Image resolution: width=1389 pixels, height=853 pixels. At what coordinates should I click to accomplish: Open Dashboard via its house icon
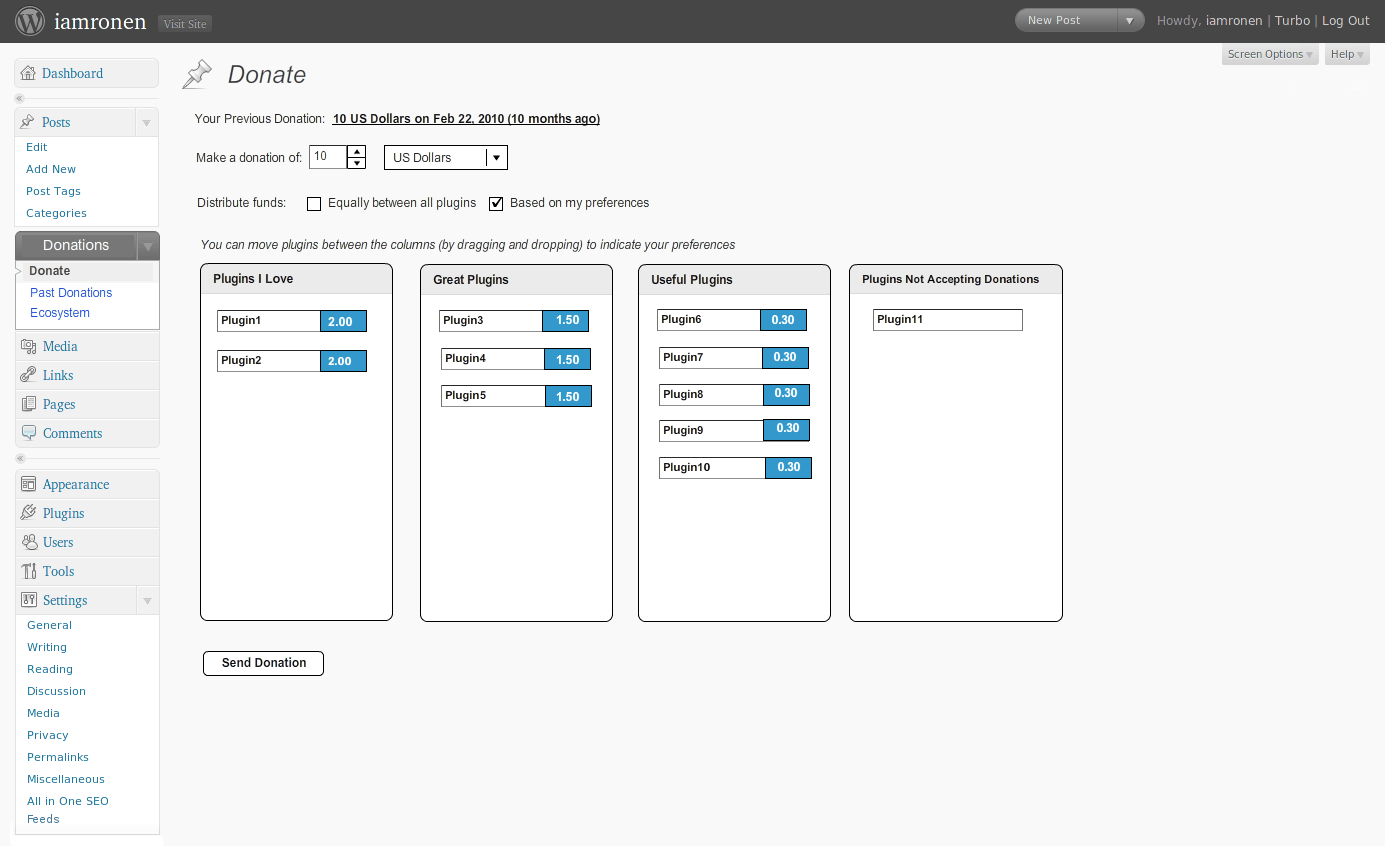click(28, 73)
